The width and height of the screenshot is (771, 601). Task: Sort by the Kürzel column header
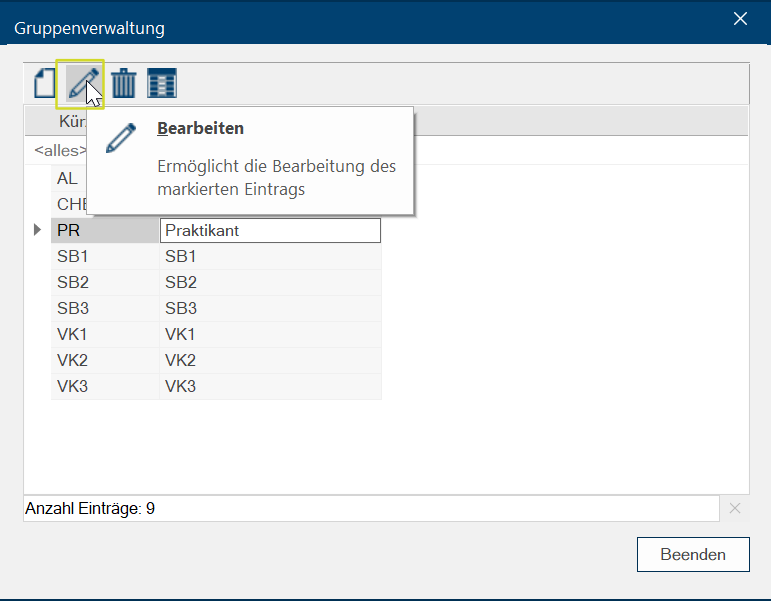tap(70, 121)
